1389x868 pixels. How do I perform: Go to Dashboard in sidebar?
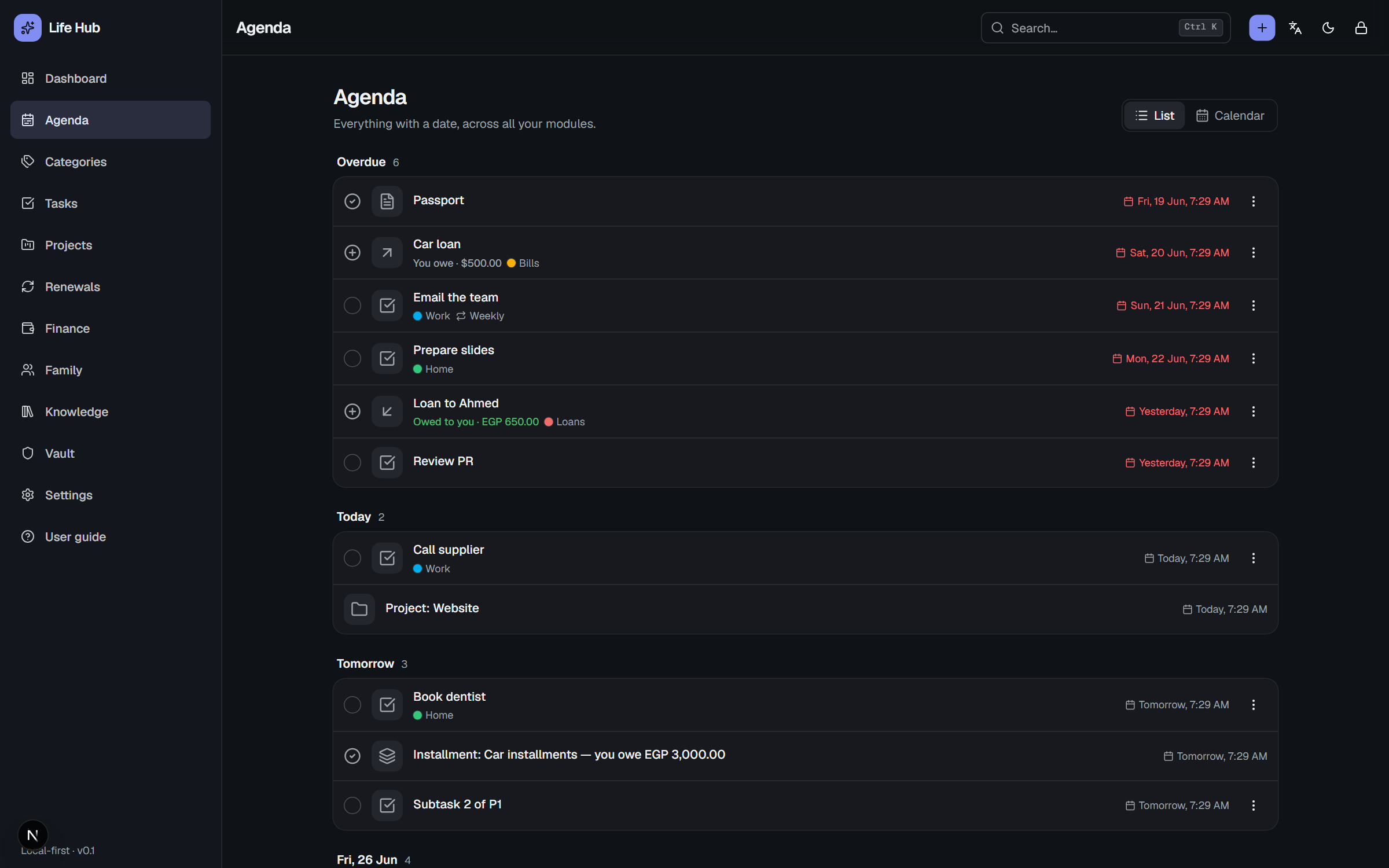click(x=111, y=78)
